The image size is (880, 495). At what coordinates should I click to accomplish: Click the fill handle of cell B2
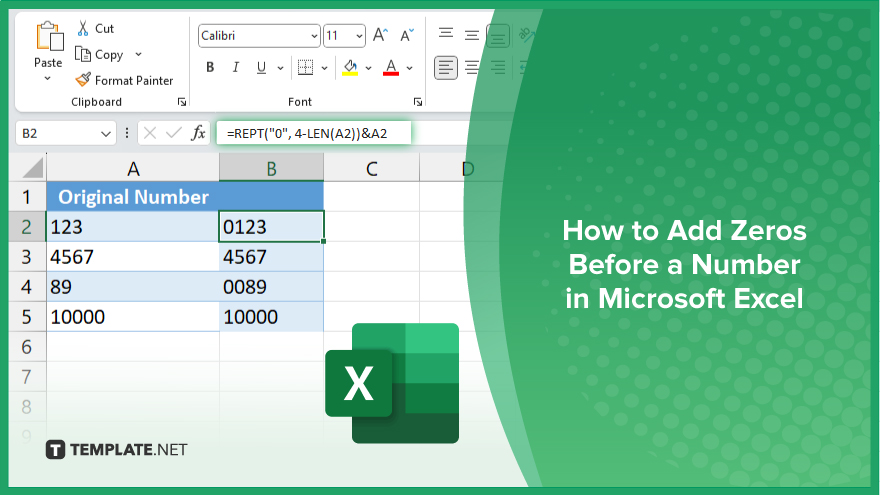point(324,241)
